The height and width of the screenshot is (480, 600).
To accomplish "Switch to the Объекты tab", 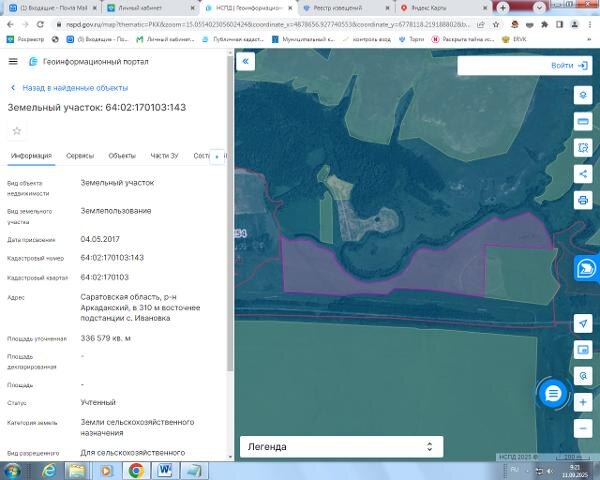I will click(x=122, y=156).
